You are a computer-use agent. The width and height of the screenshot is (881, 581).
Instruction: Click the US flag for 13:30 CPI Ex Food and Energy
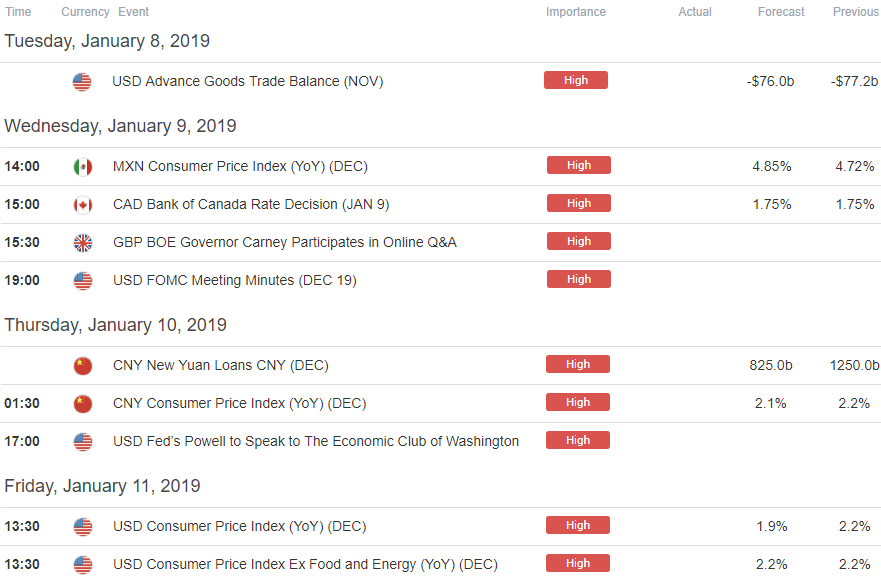coord(83,565)
